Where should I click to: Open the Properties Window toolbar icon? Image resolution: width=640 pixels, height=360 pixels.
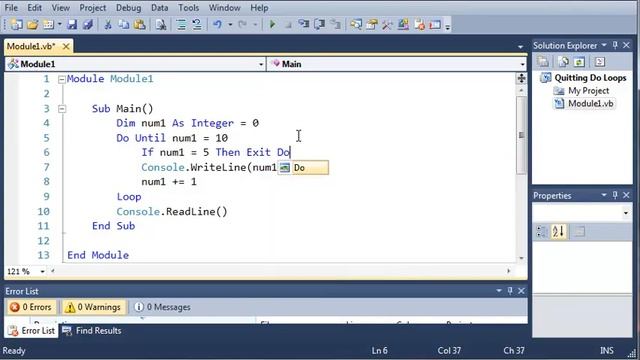tap(372, 25)
